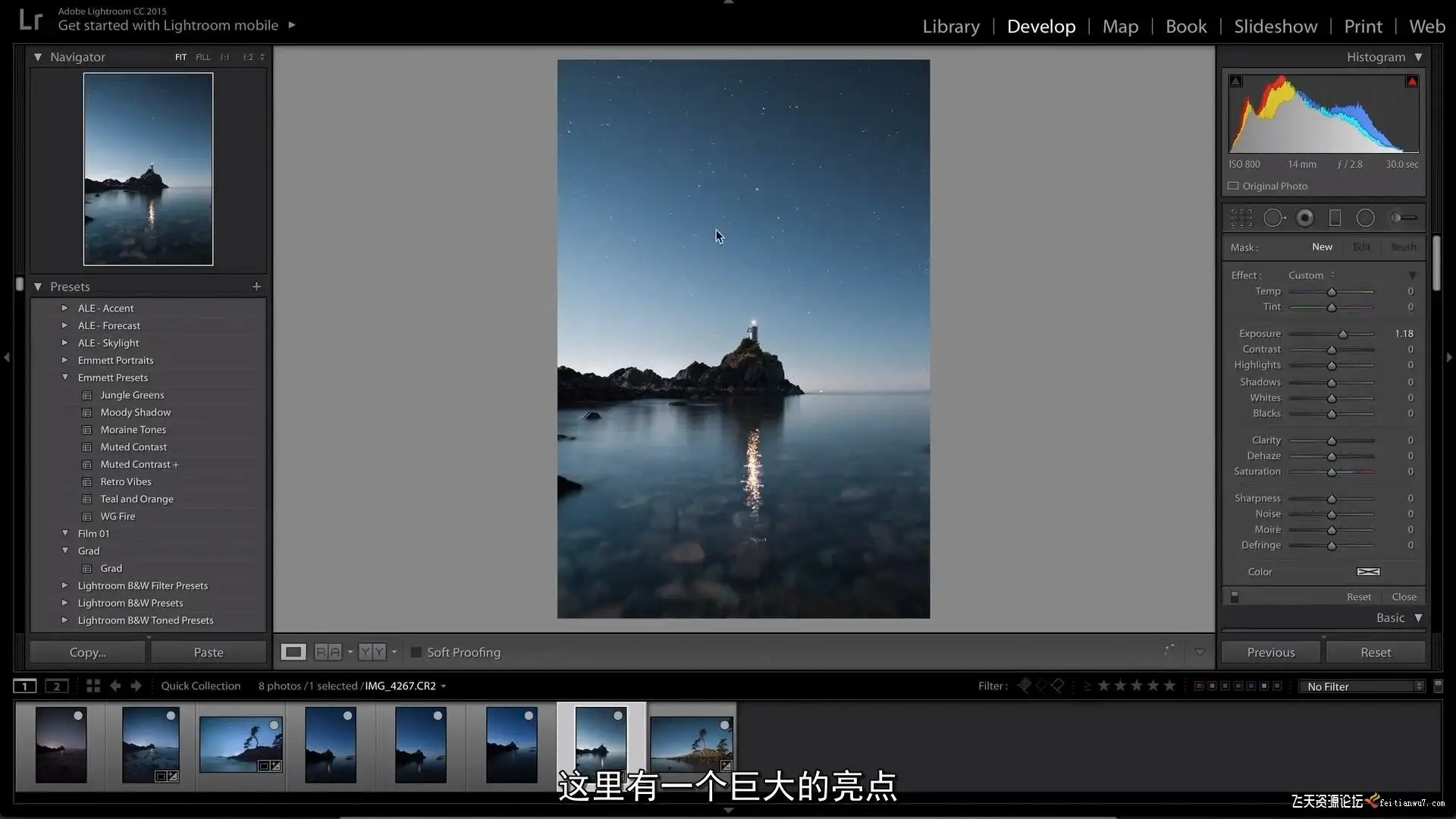1456x819 pixels.
Task: Click the add preset plus icon
Action: 256,287
